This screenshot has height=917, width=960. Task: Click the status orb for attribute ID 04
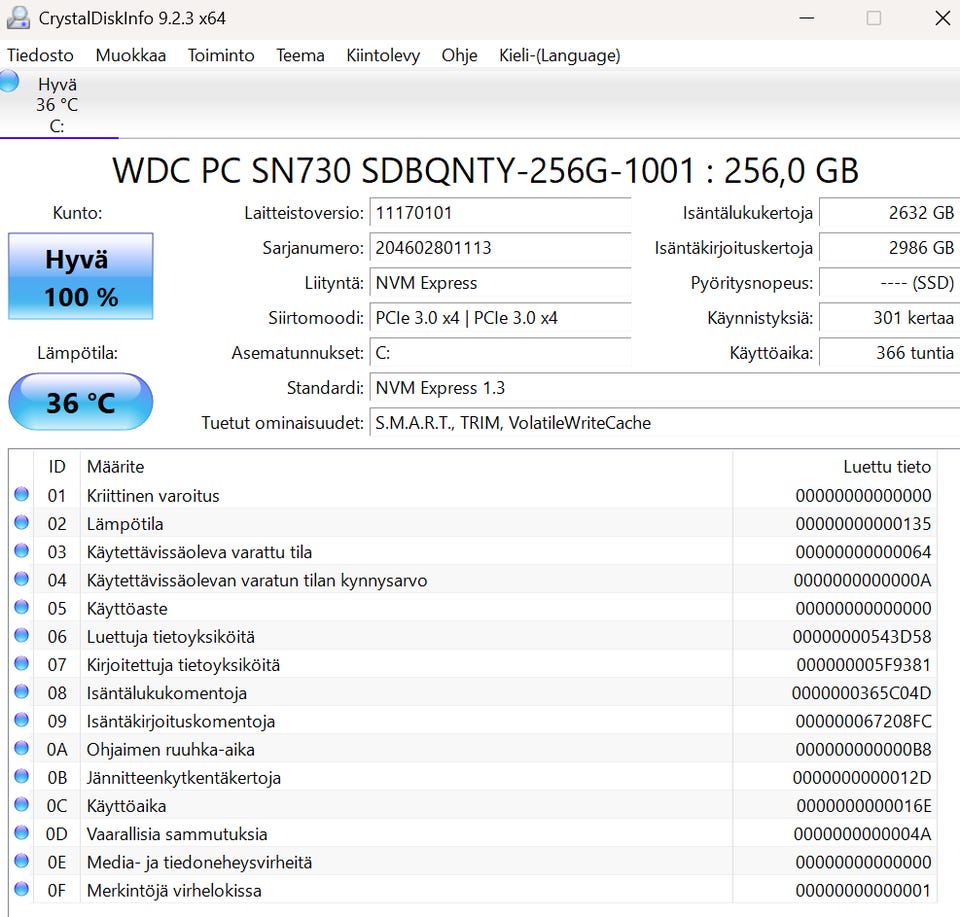(x=21, y=578)
